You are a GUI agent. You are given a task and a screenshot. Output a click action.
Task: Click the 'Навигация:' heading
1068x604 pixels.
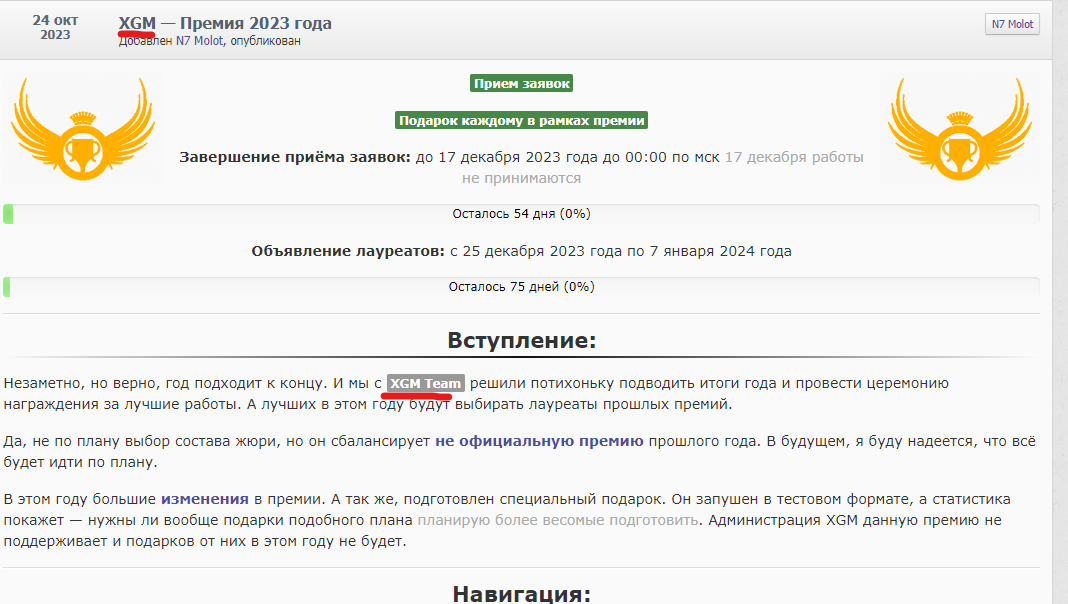(x=521, y=593)
